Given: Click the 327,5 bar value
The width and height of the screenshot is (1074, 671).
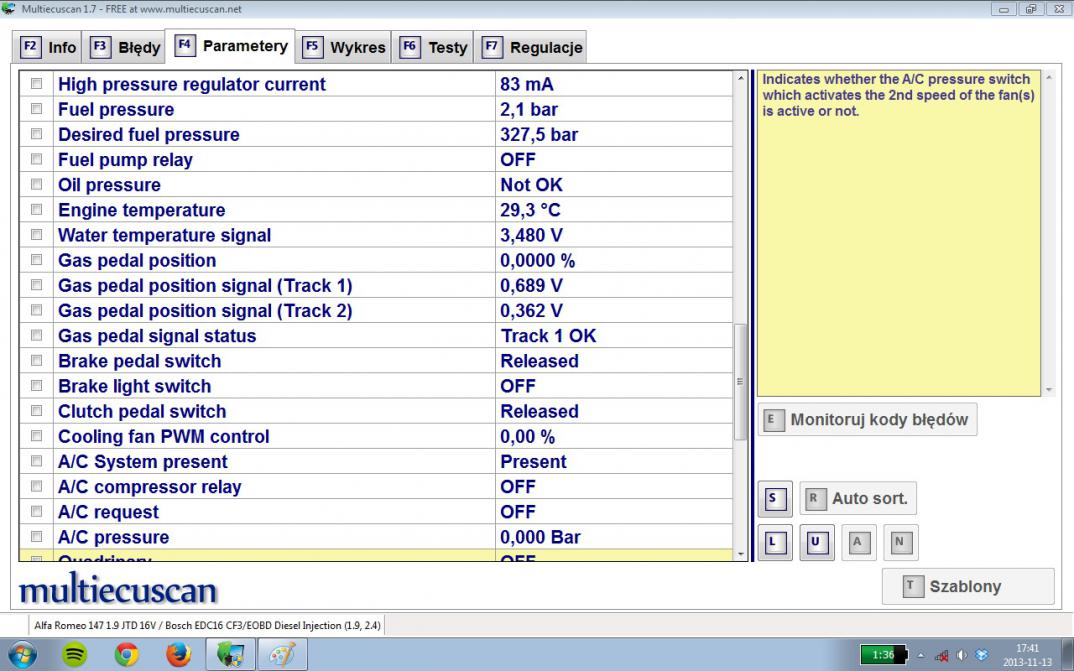Looking at the screenshot, I should [x=538, y=134].
